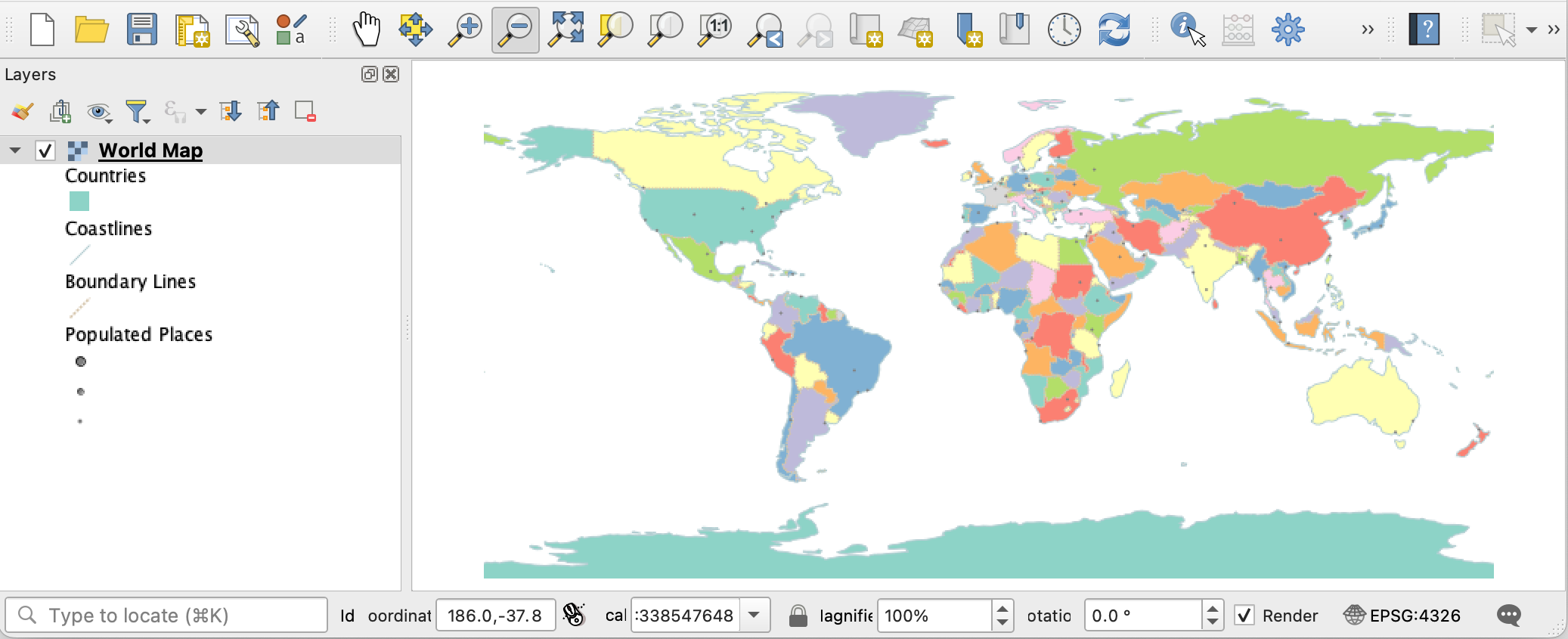Uncheck the World Map layer checkbox
Image resolution: width=1568 pixels, height=639 pixels.
tap(45, 150)
